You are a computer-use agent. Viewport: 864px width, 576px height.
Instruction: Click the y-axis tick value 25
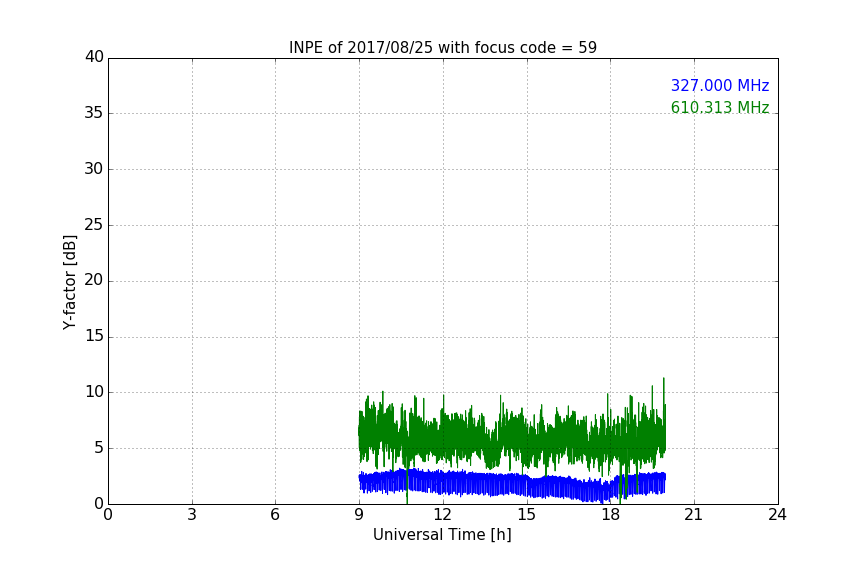[x=94, y=224]
